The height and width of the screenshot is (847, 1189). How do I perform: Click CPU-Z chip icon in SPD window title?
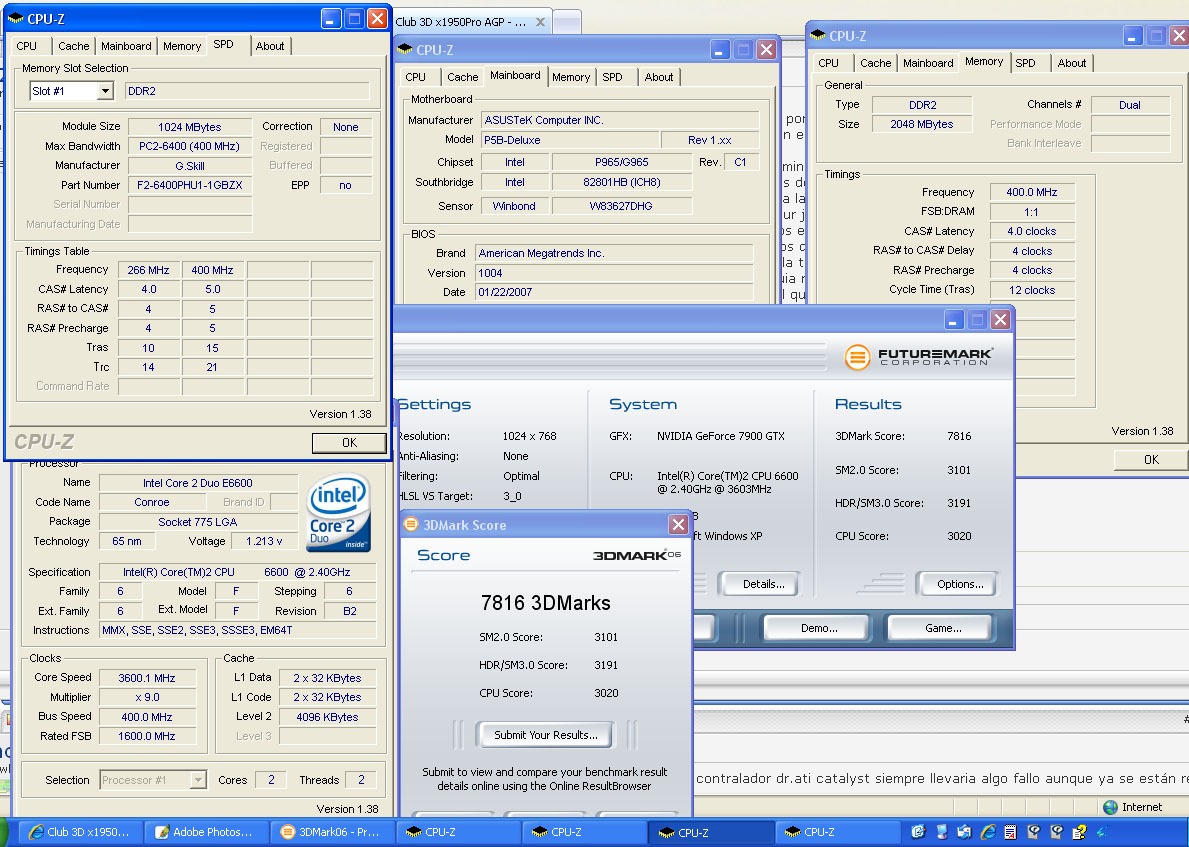pos(14,19)
